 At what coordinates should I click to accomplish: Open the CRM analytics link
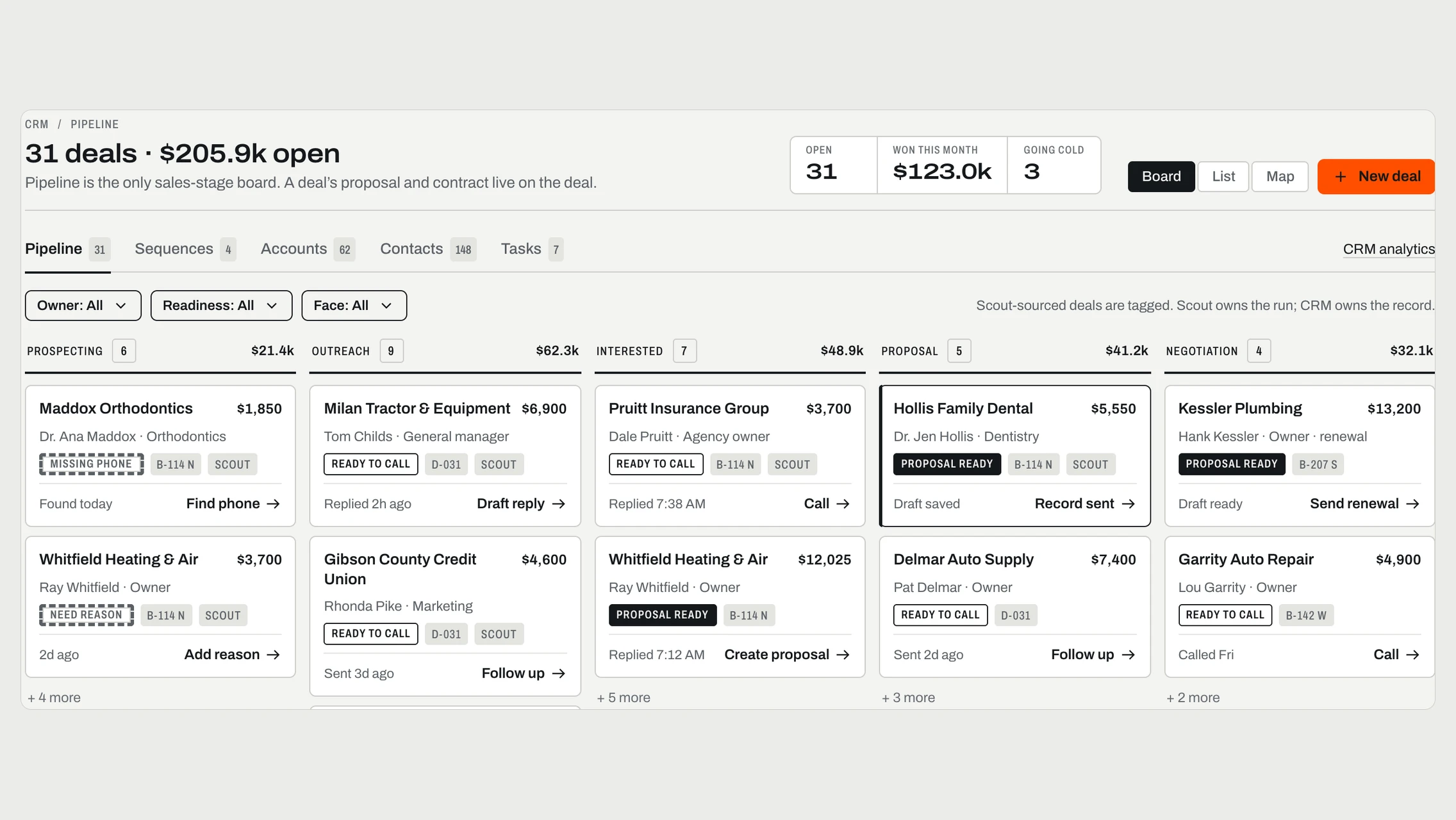tap(1389, 249)
